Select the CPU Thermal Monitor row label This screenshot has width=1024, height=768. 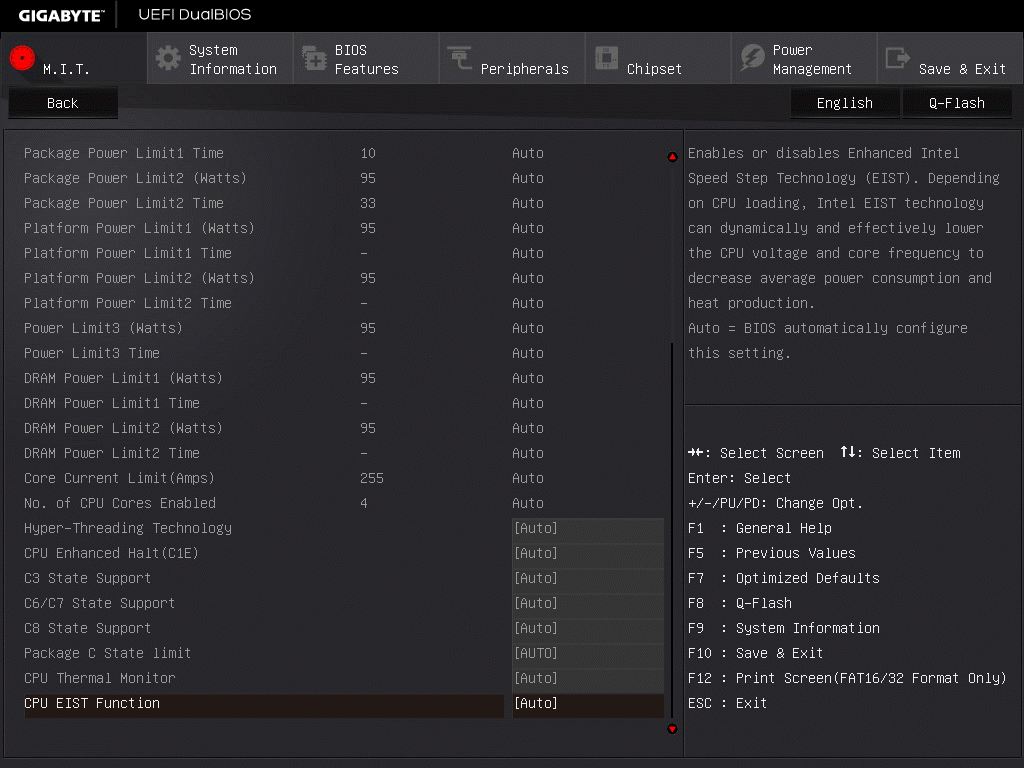click(x=100, y=679)
